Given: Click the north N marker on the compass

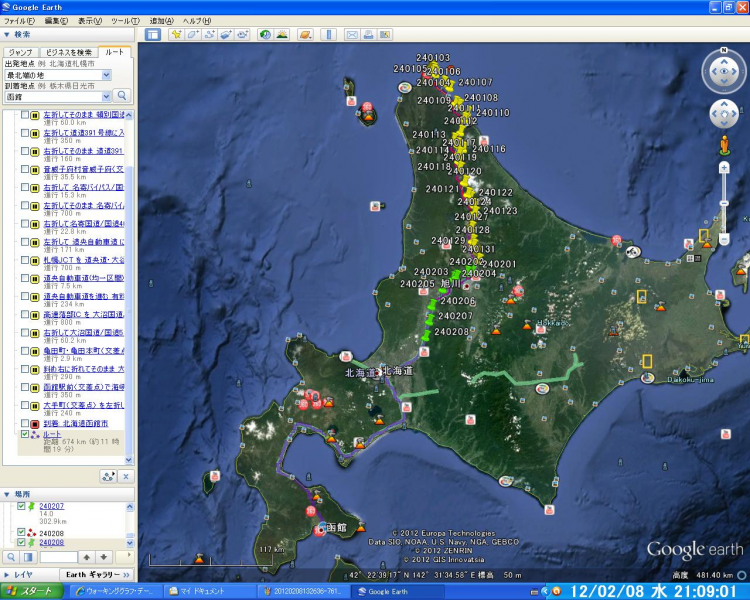Looking at the screenshot, I should (724, 50).
